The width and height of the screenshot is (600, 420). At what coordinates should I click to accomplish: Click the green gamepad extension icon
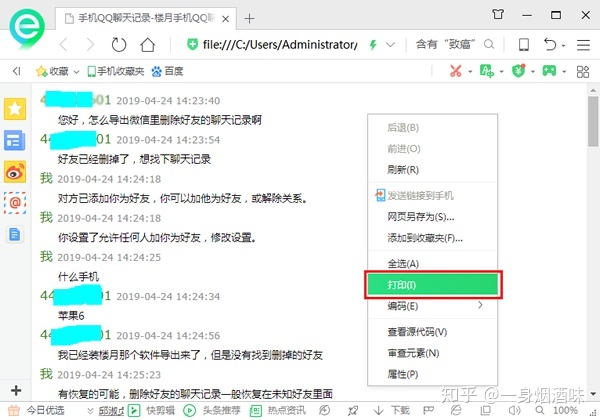pos(549,71)
